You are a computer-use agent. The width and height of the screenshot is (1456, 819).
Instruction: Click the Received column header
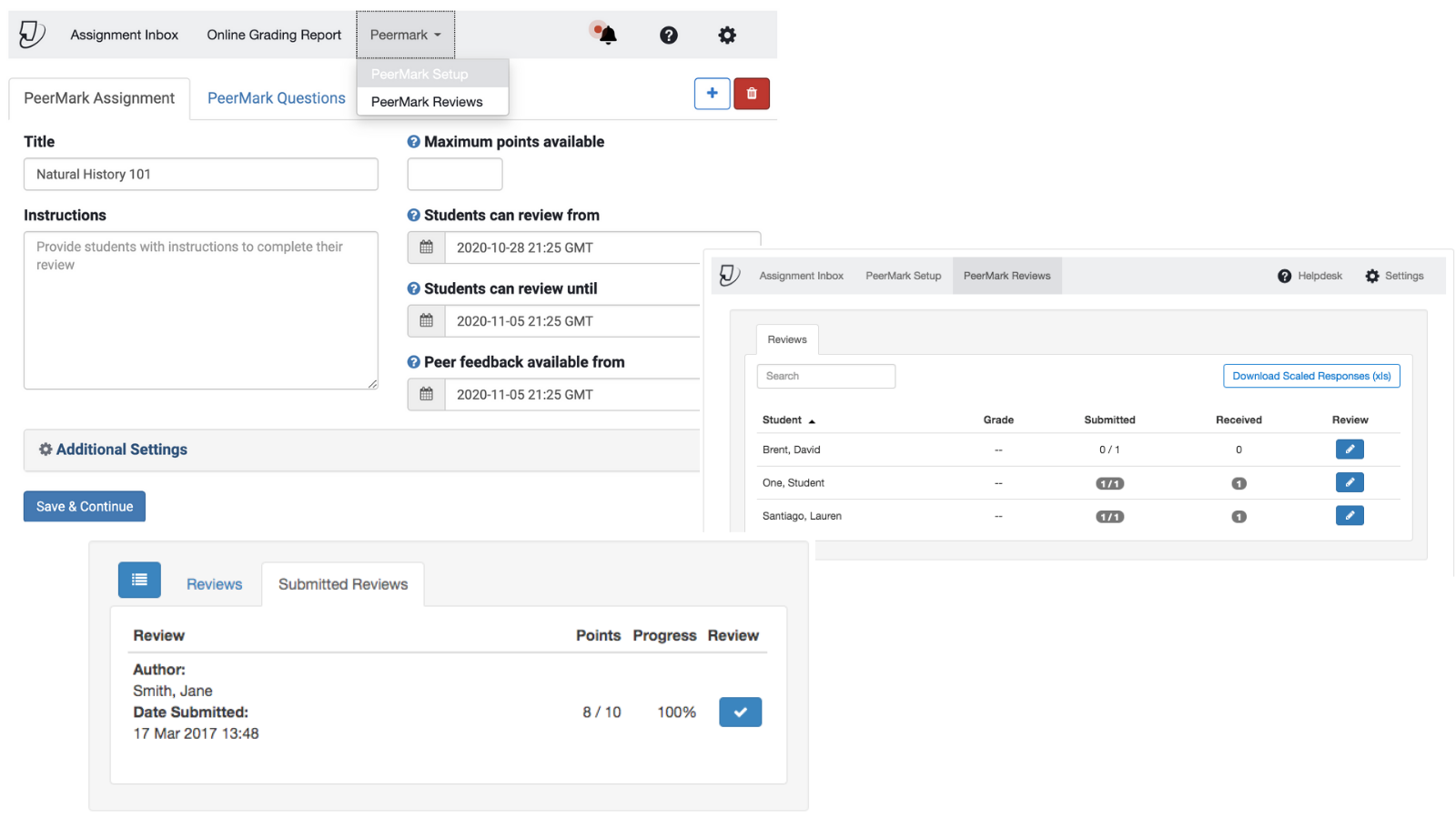(x=1239, y=420)
